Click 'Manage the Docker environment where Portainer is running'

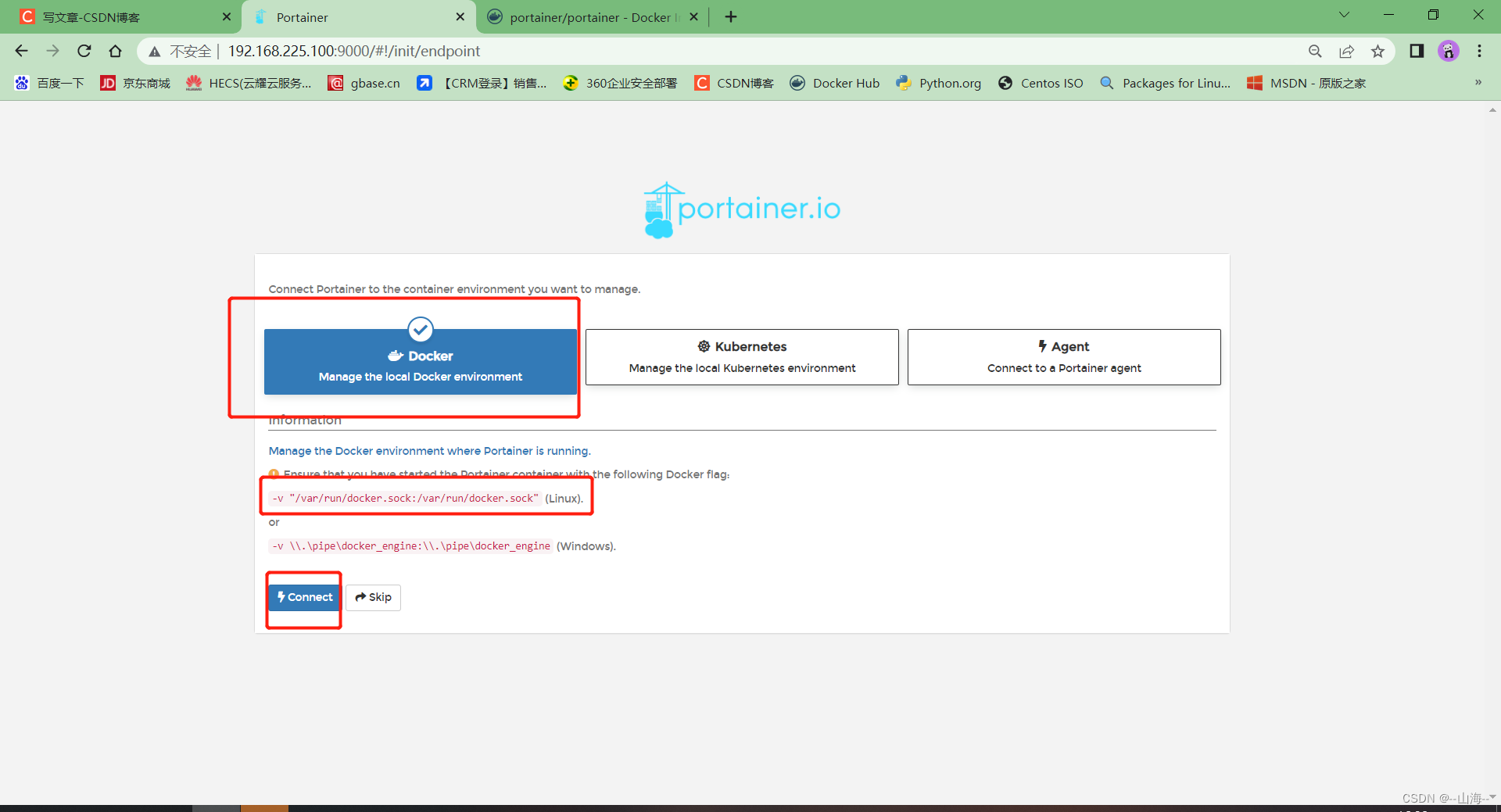tap(429, 451)
